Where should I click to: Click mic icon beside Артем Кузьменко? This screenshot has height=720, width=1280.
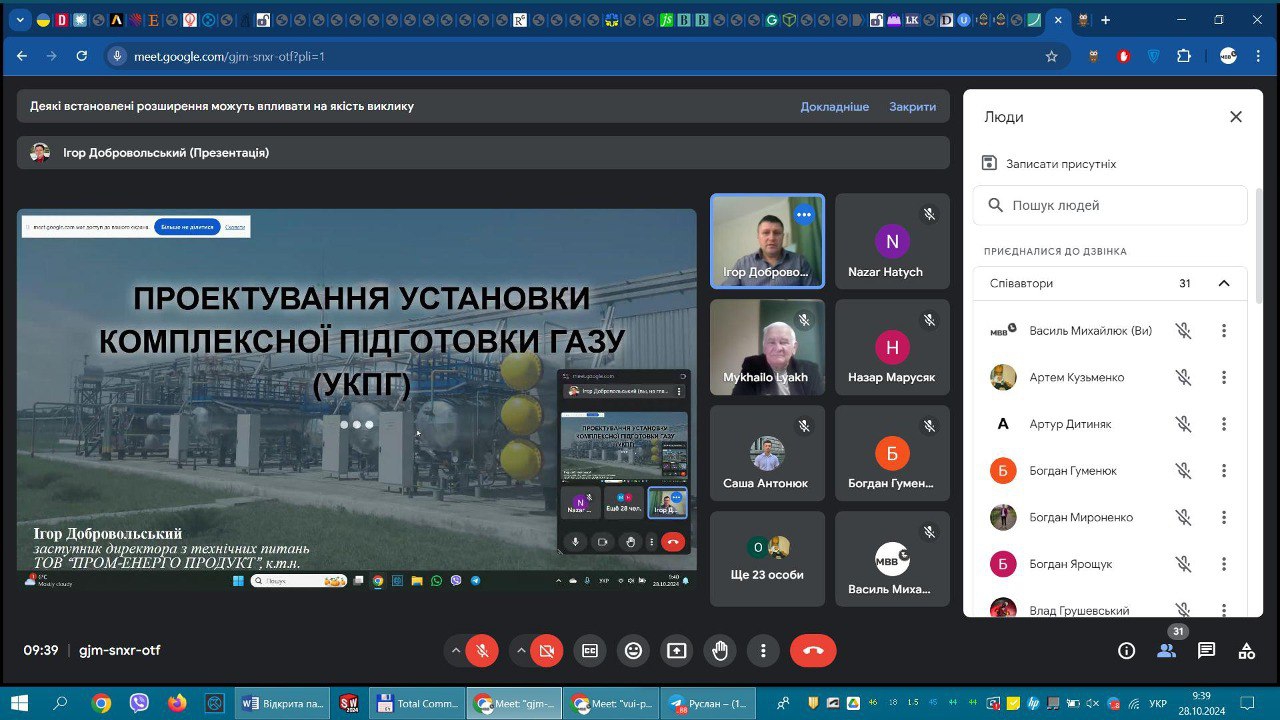[x=1184, y=377]
